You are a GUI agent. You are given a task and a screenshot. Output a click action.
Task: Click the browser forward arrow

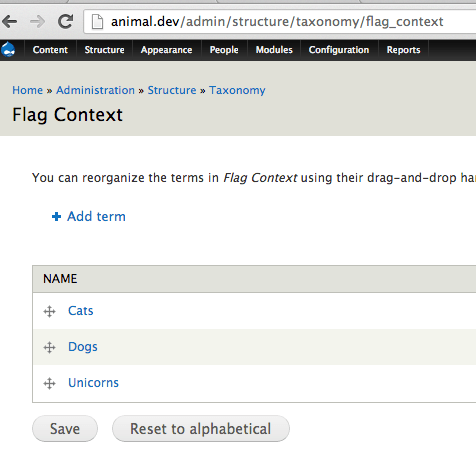tap(37, 22)
